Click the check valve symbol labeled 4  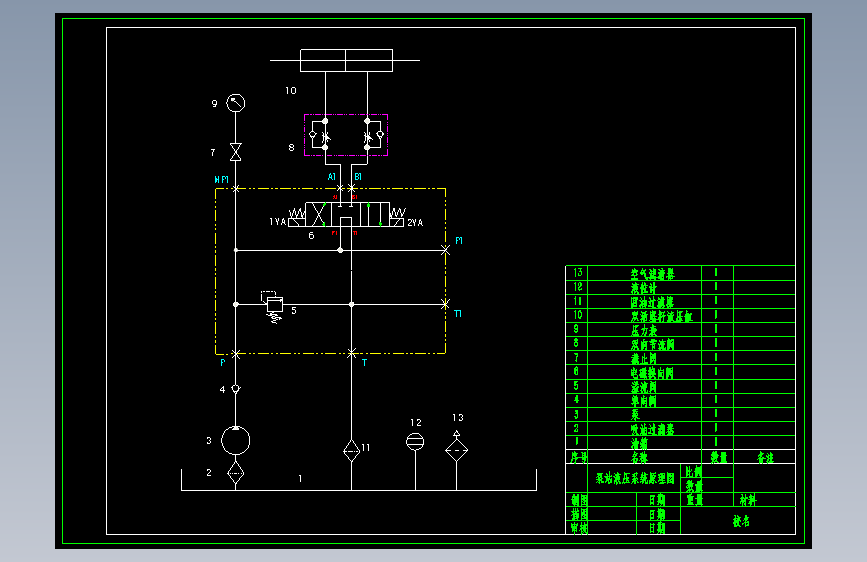pyautogui.click(x=236, y=389)
